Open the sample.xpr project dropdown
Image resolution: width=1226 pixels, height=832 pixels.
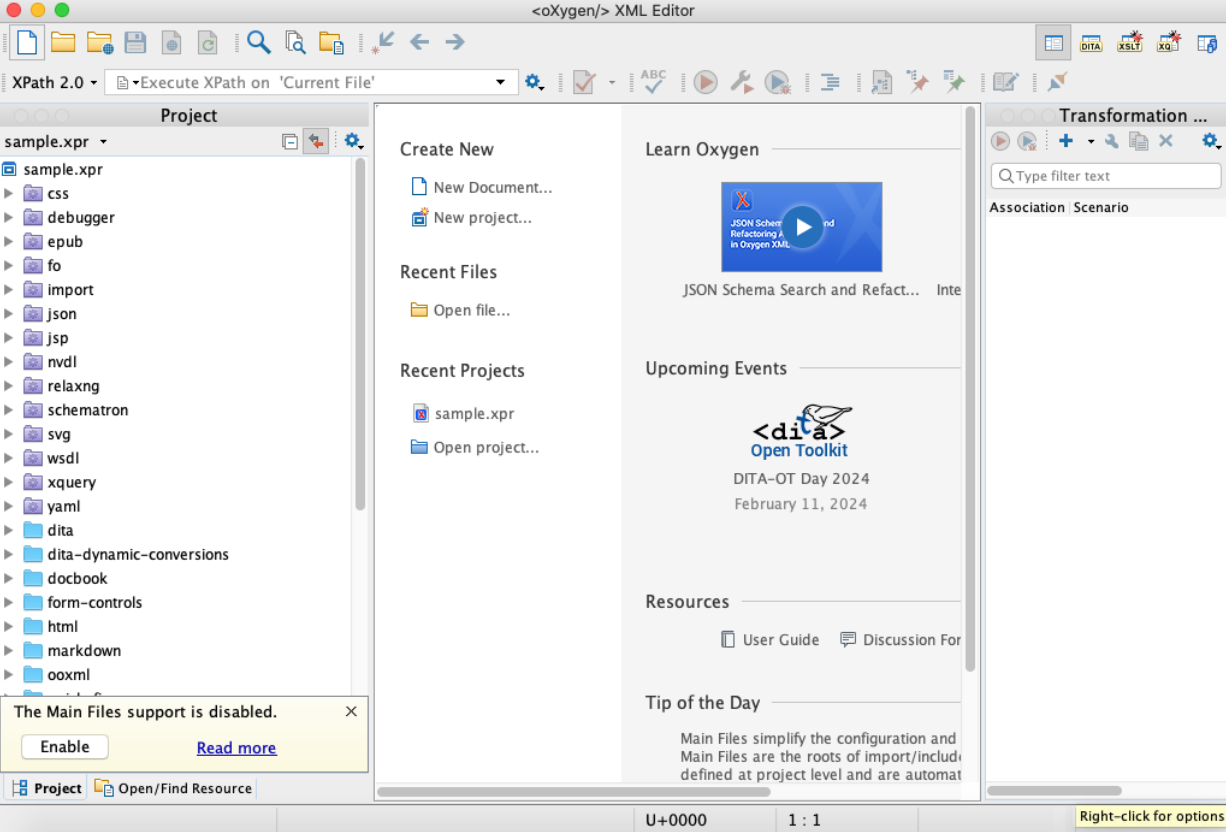coord(56,142)
